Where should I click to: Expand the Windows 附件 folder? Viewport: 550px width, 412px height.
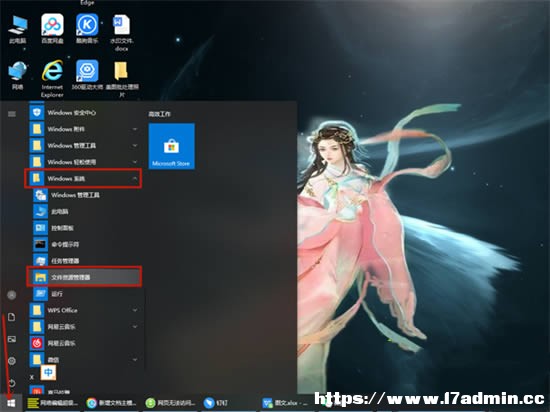[84, 129]
